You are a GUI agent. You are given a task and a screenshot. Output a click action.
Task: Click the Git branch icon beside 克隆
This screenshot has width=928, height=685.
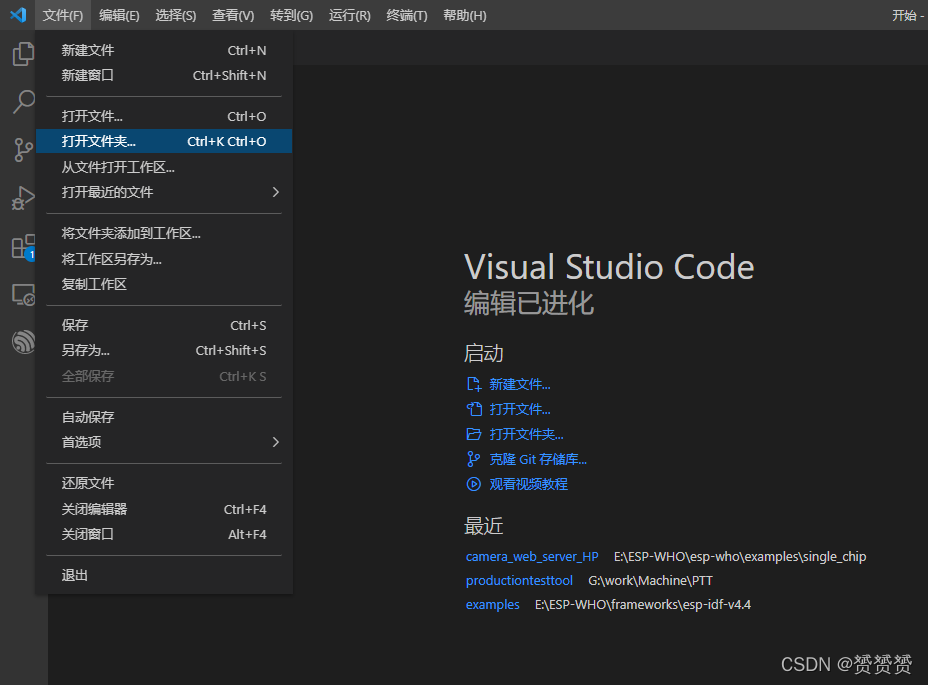click(x=474, y=459)
